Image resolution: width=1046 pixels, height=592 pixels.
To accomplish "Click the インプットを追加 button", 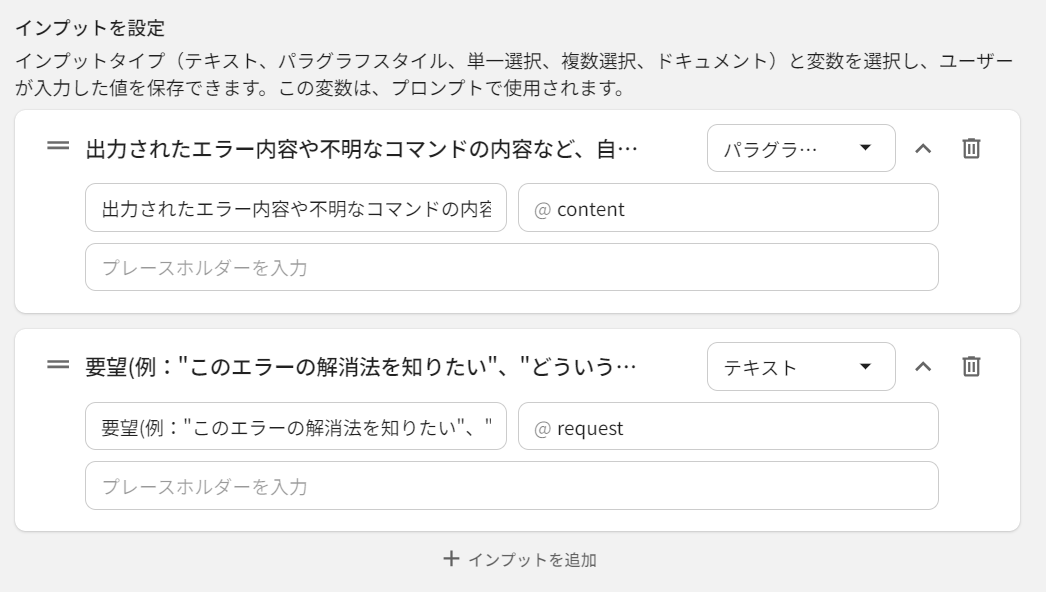I will (x=531, y=560).
